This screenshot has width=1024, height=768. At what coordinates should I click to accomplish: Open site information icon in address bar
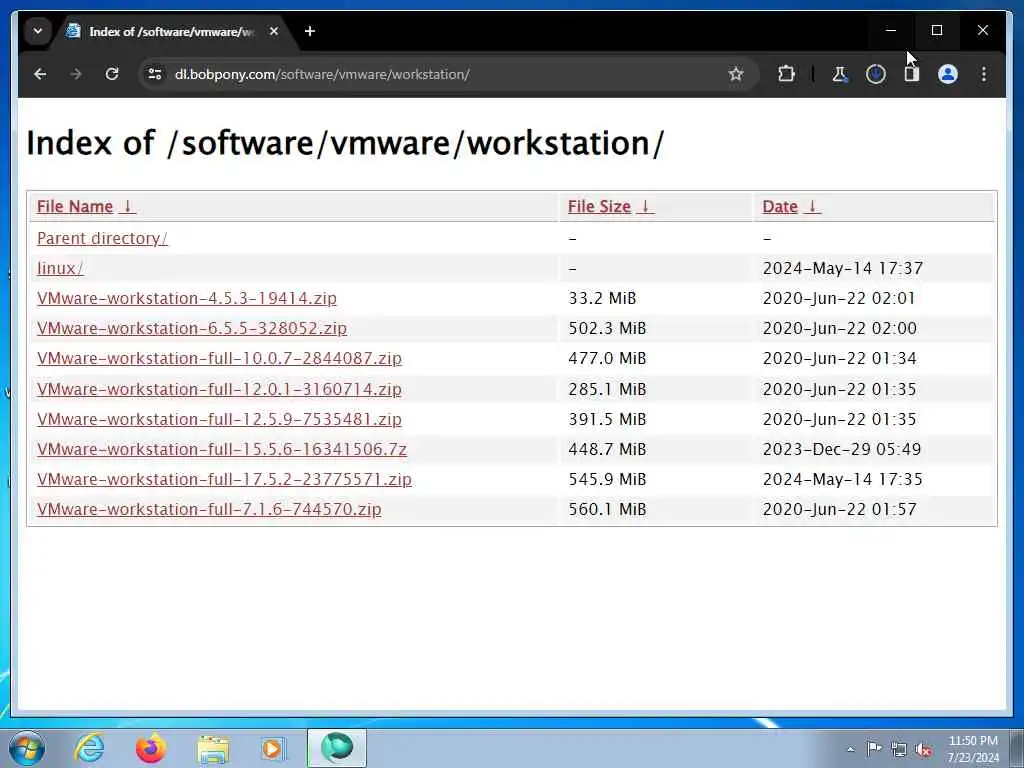coord(155,74)
